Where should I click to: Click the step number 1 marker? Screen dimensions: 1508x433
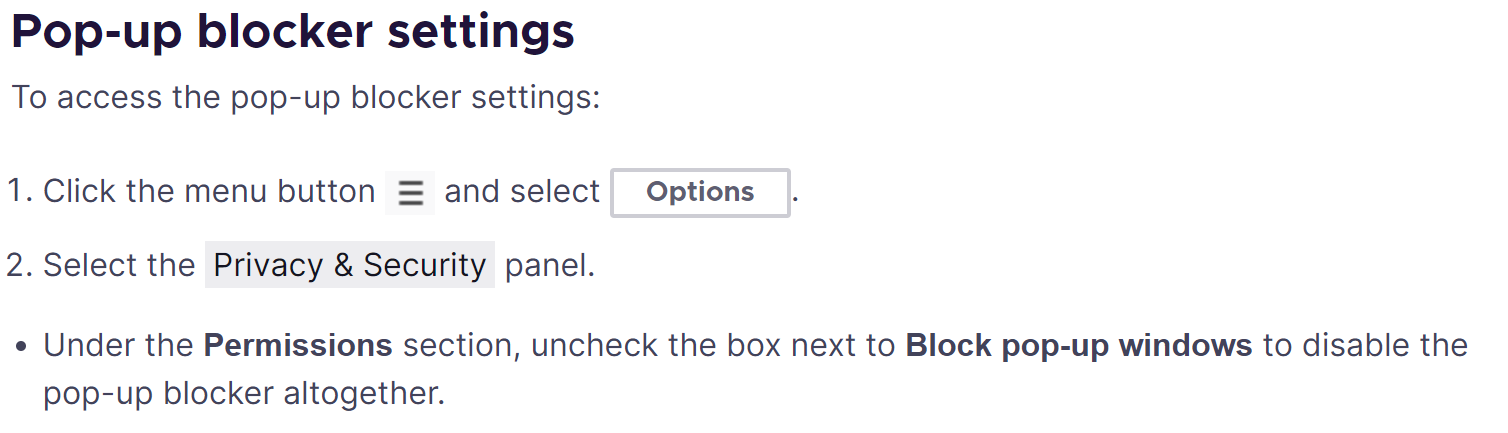20,191
